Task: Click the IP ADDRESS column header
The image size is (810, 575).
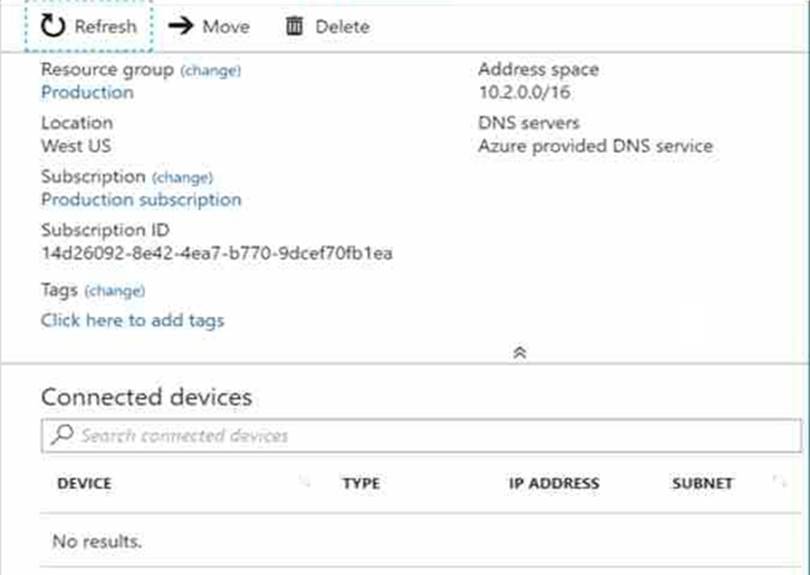Action: [554, 483]
